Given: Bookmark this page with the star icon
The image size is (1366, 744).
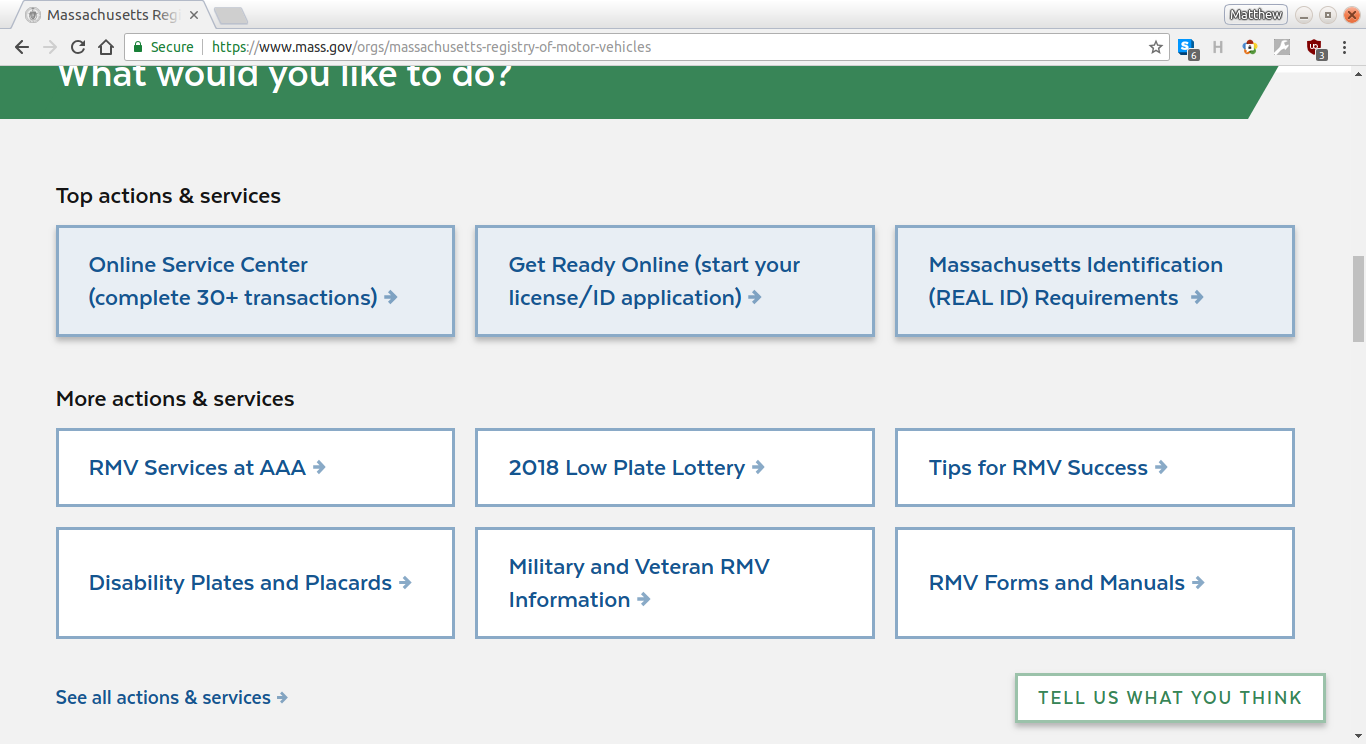Looking at the screenshot, I should (x=1156, y=47).
